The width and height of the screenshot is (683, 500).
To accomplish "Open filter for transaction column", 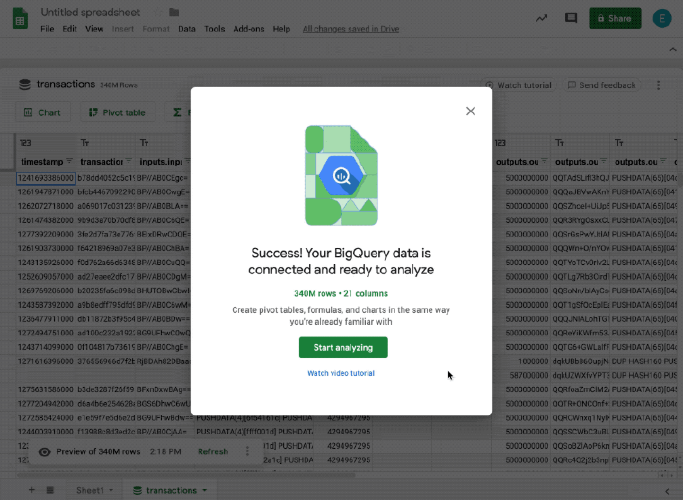I will pos(129,161).
